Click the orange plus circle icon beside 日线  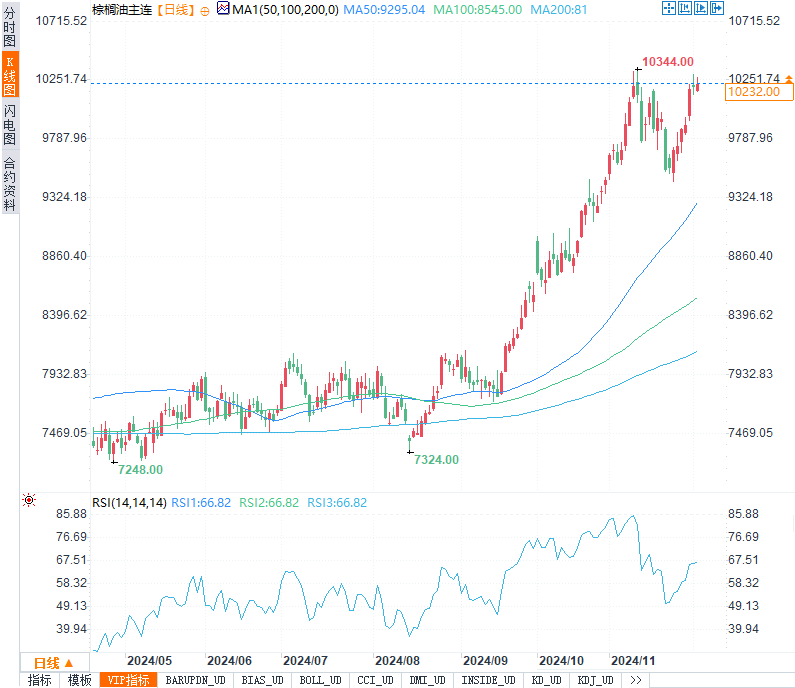coord(205,10)
